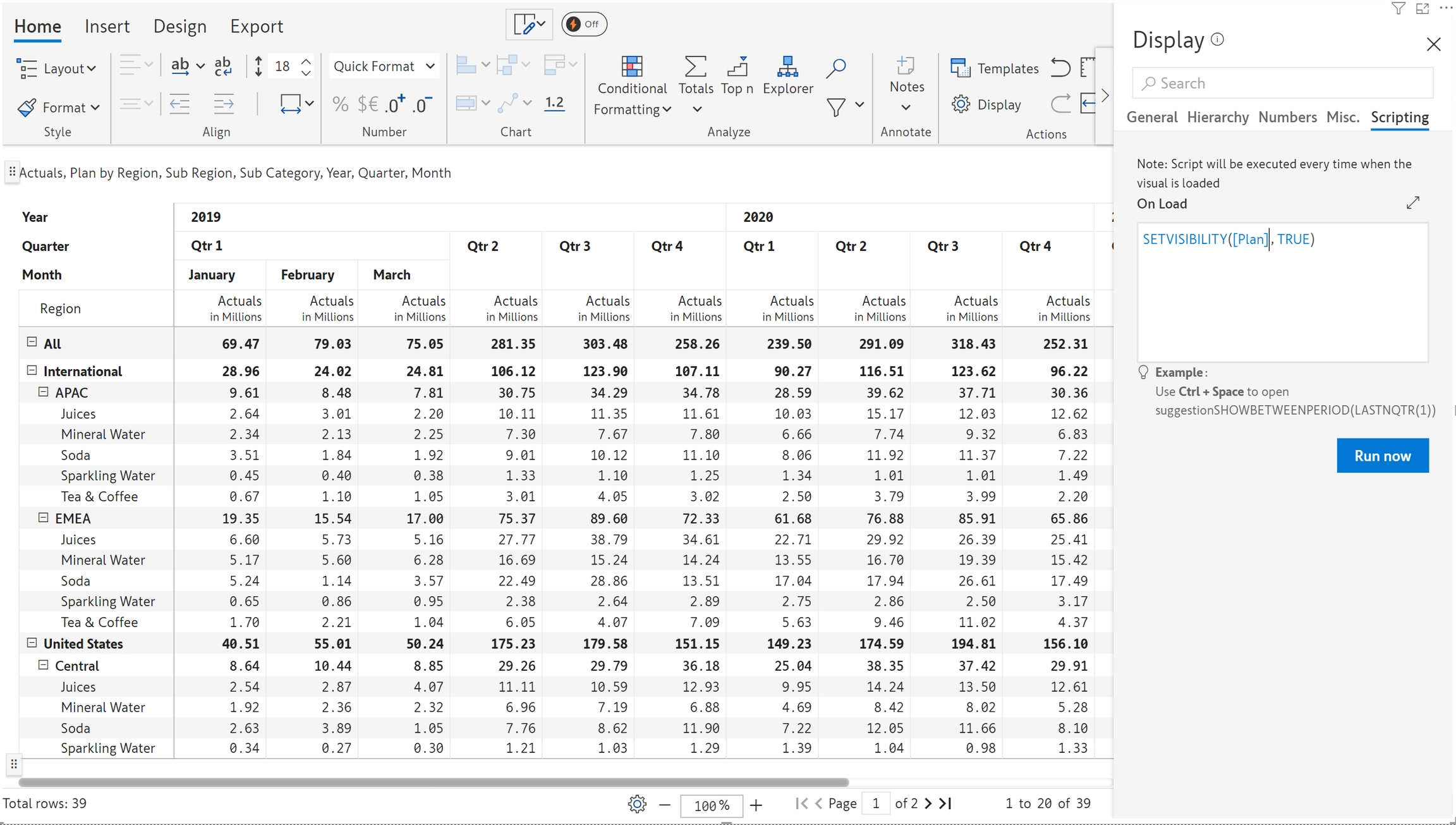Image resolution: width=1456 pixels, height=825 pixels.
Task: Go to next page arrow
Action: click(x=928, y=804)
